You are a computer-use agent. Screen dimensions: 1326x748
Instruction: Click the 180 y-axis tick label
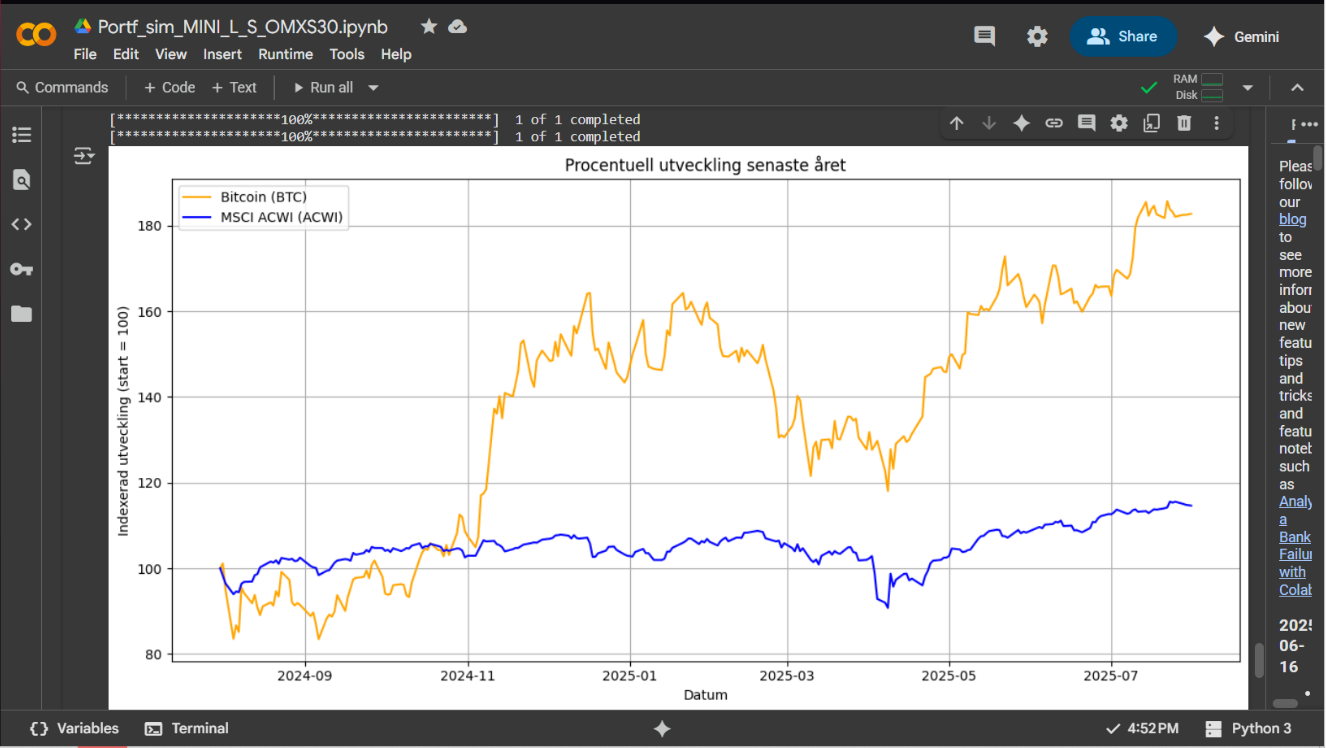[x=149, y=226]
